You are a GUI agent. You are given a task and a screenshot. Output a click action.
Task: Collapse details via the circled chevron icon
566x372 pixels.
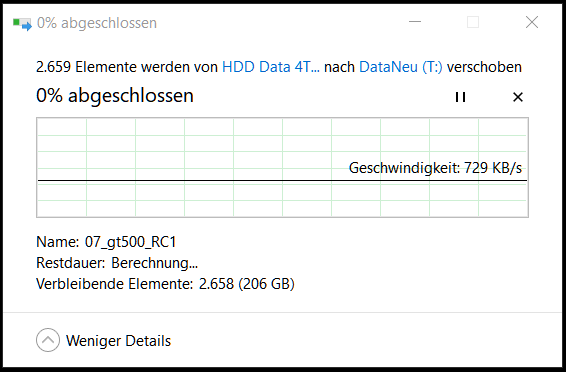click(48, 340)
